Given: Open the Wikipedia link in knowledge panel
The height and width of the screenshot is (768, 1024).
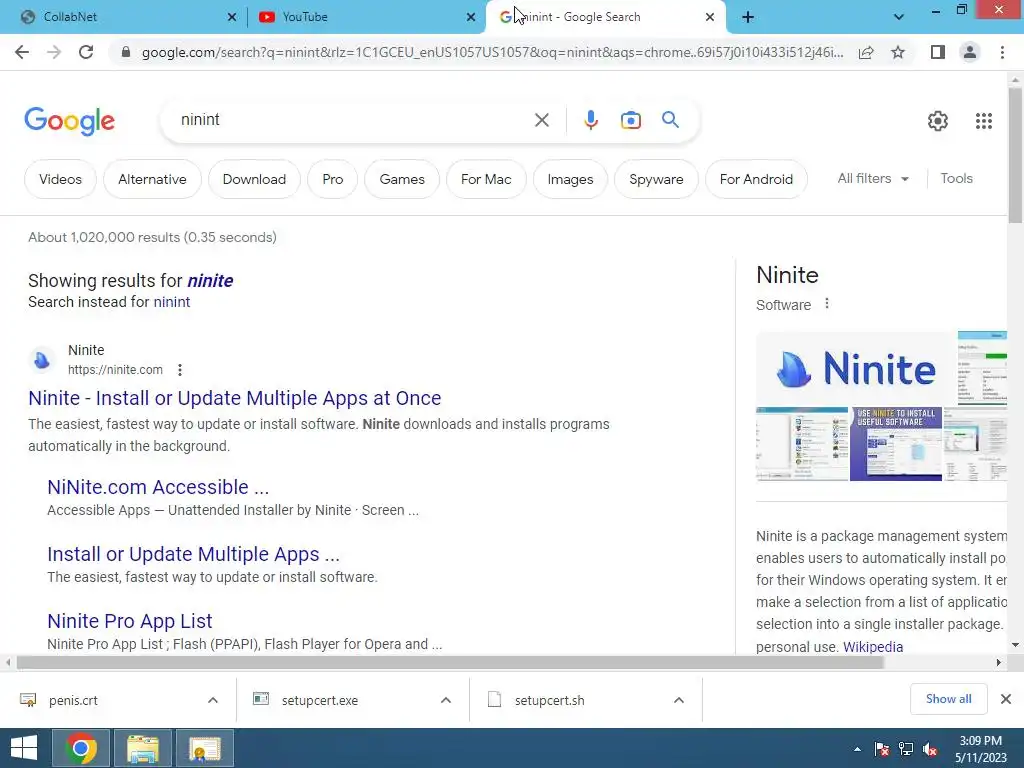Looking at the screenshot, I should pyautogui.click(x=873, y=647).
